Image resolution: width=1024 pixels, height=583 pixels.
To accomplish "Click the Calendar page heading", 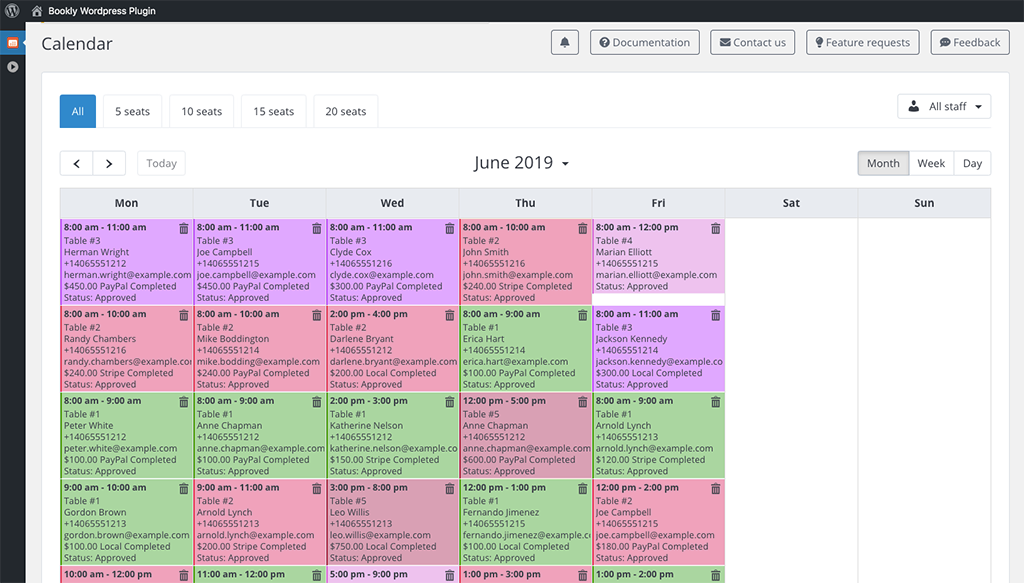I will coord(77,44).
